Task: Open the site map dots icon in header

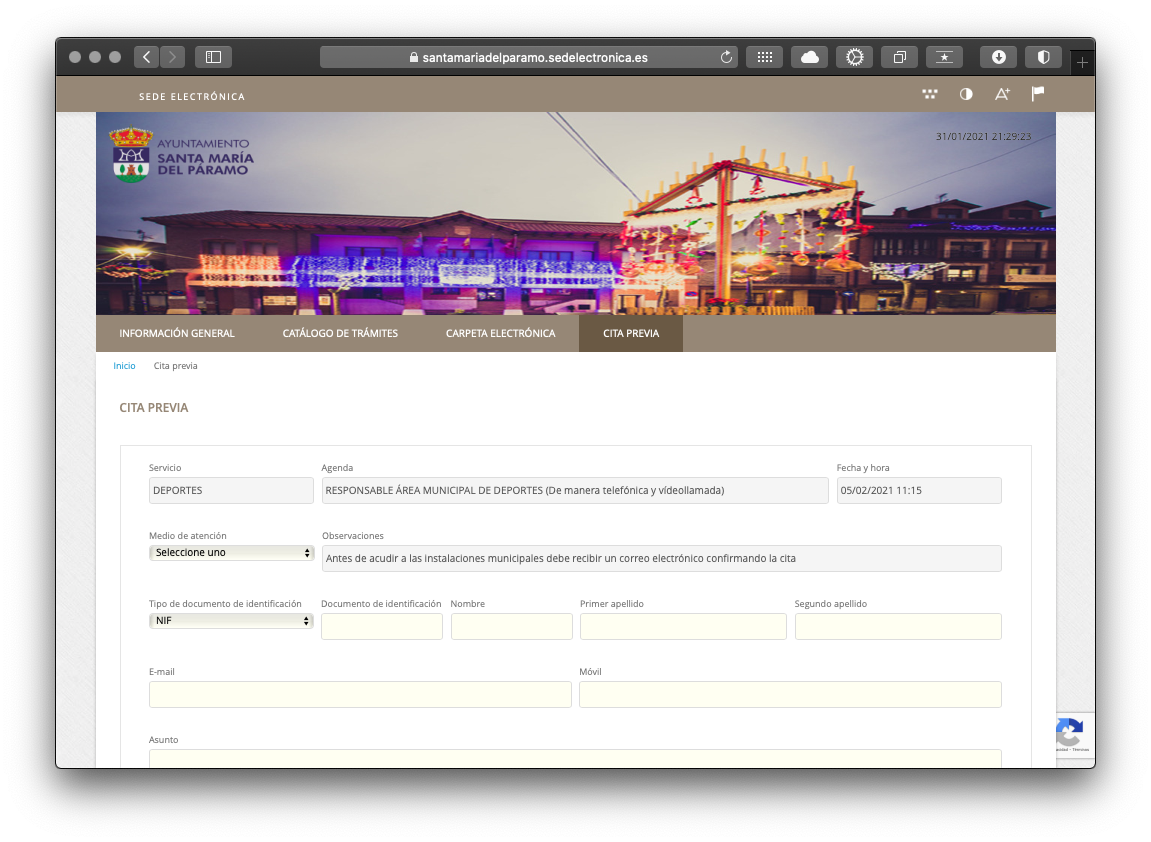Action: pos(929,94)
